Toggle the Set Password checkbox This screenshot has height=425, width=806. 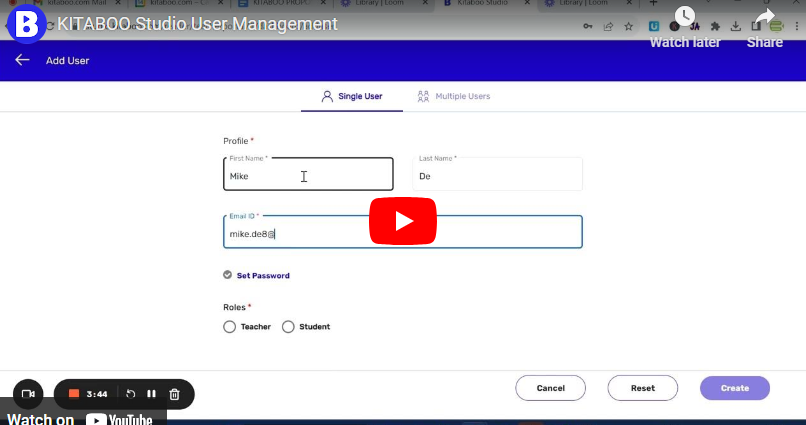coord(227,275)
